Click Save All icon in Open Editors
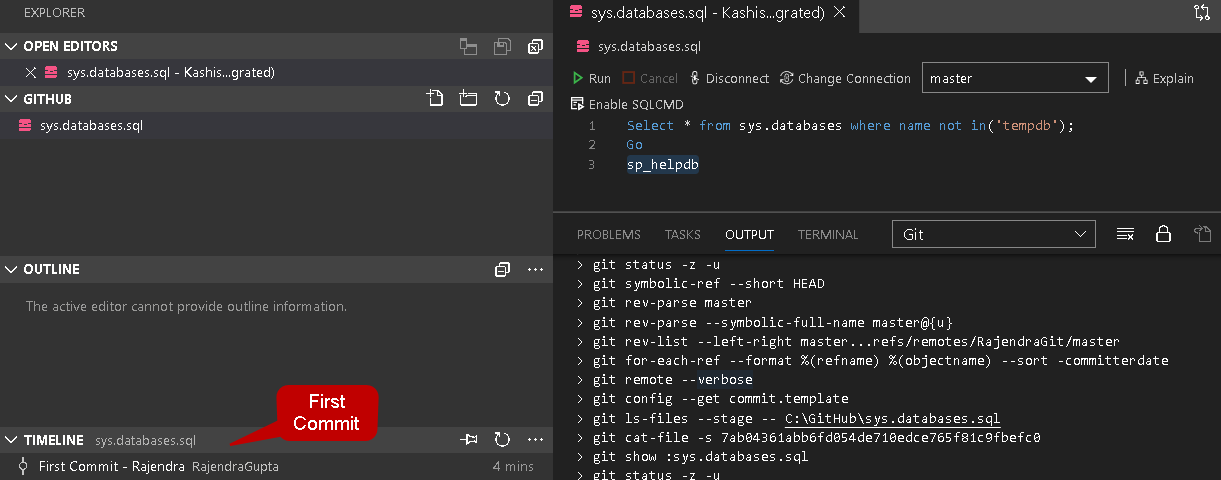Screen dimensions: 1221x480 [x=502, y=46]
